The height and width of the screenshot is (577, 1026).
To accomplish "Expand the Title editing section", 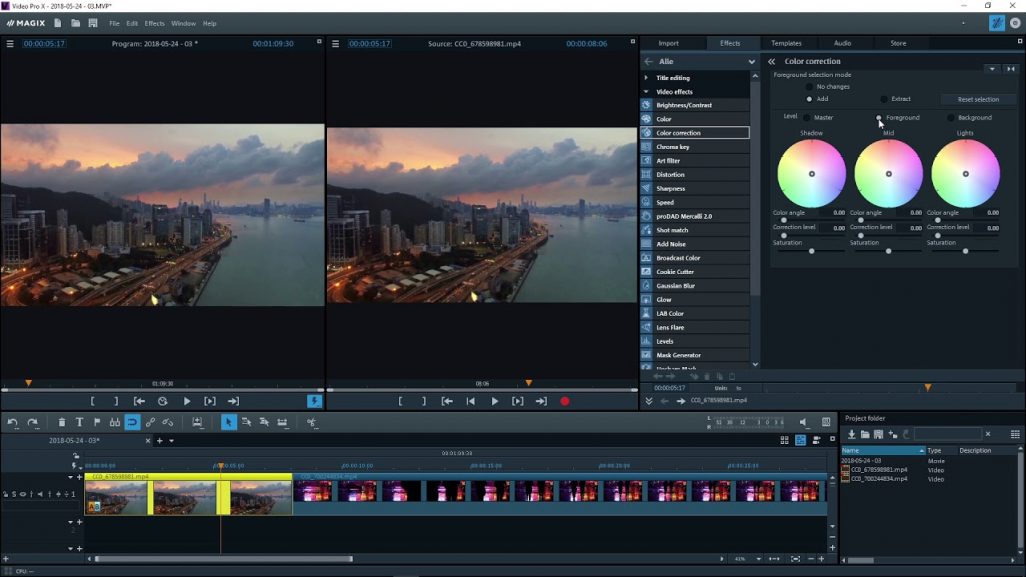I will coord(646,78).
